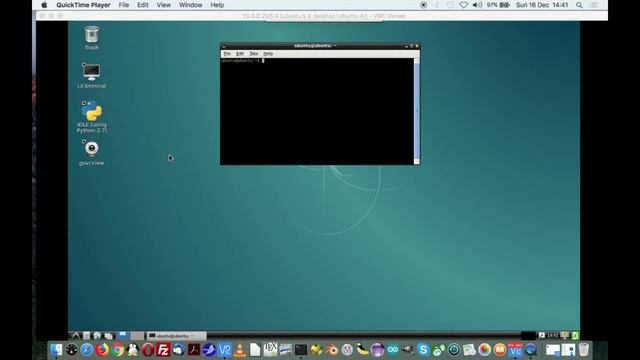
Task: Switch to the second workspace in the LXDE pager
Action: [137, 336]
